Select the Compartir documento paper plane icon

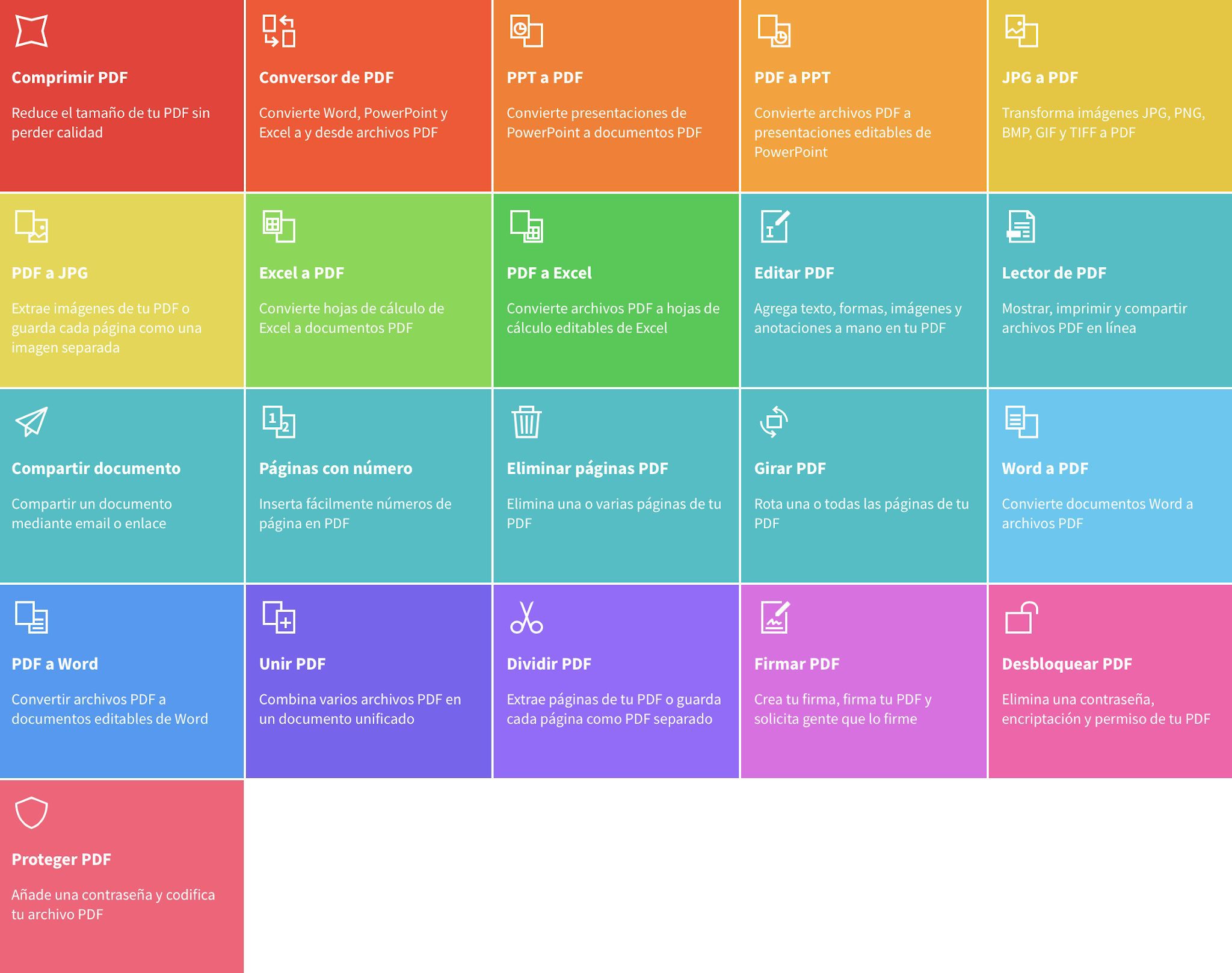pos(31,422)
